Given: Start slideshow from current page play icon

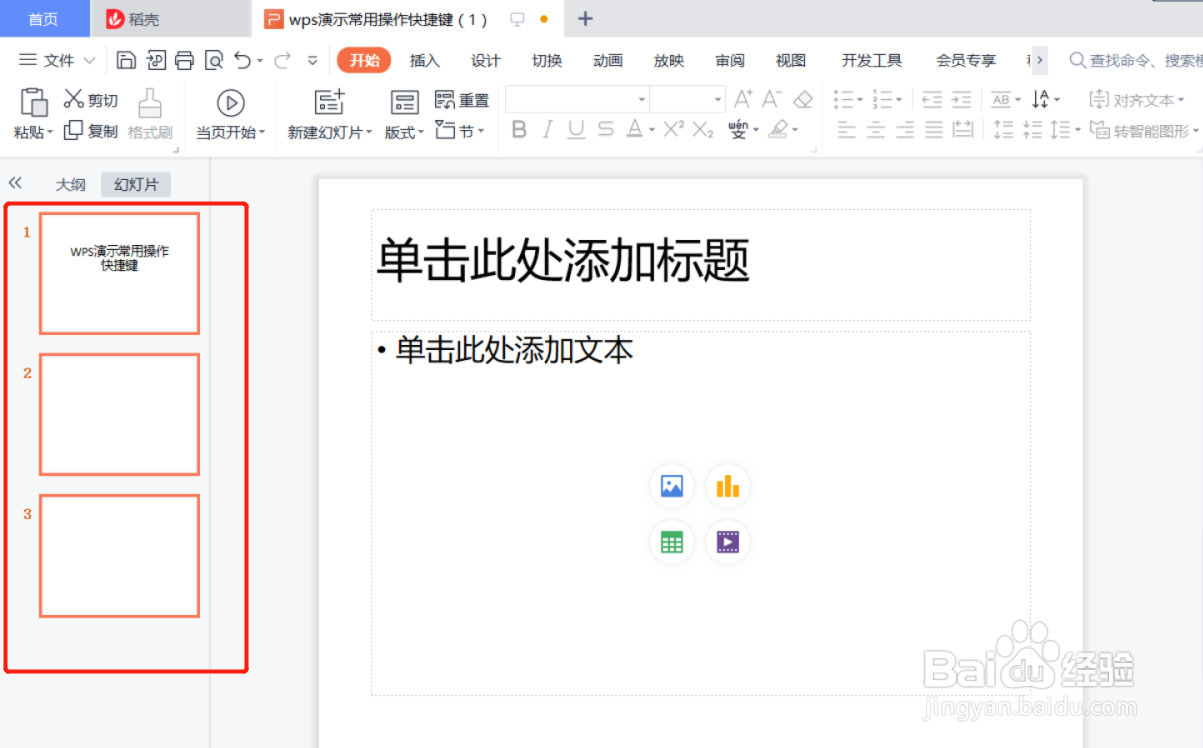Looking at the screenshot, I should (230, 102).
